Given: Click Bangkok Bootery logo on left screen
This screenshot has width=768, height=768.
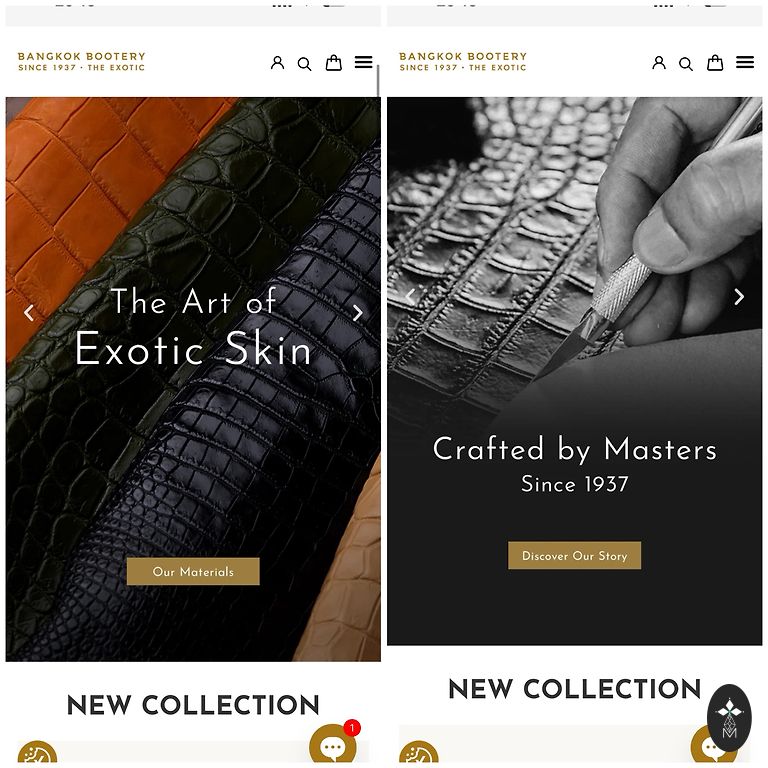Looking at the screenshot, I should [82, 62].
